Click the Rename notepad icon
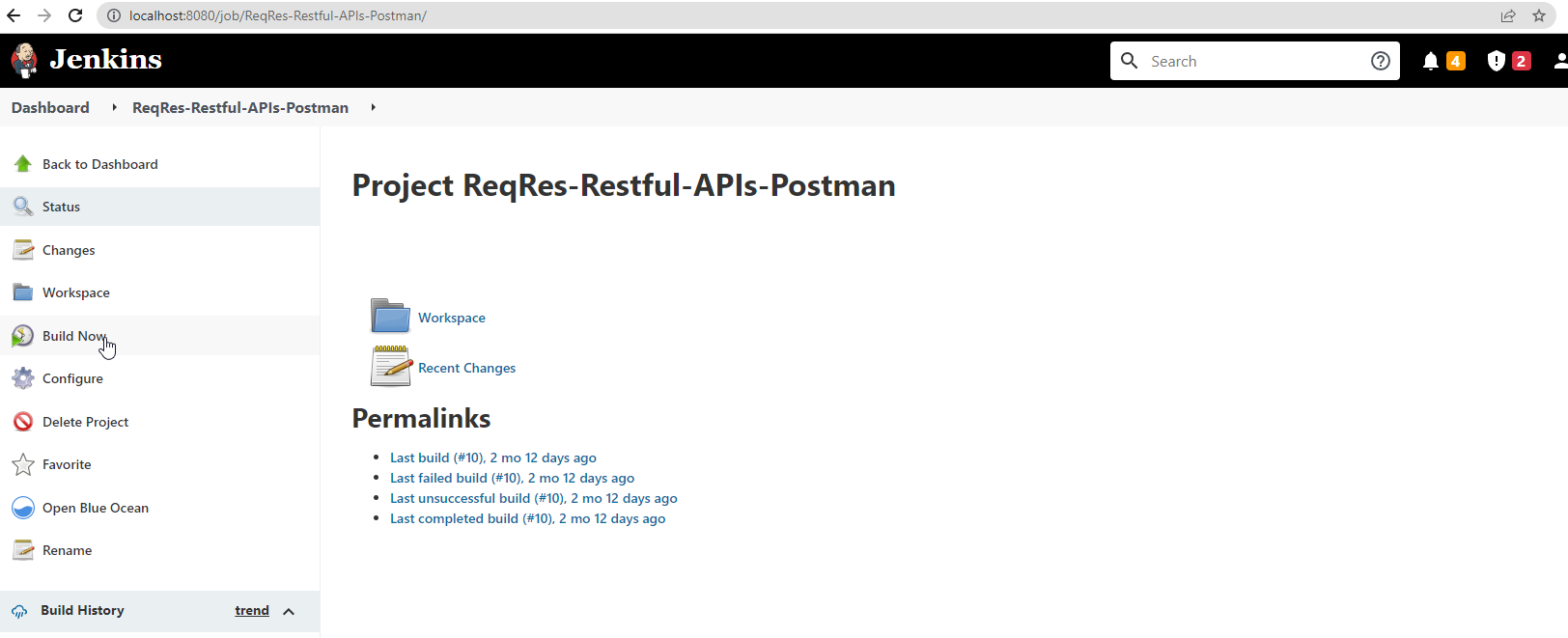Image resolution: width=1568 pixels, height=638 pixels. (x=23, y=550)
